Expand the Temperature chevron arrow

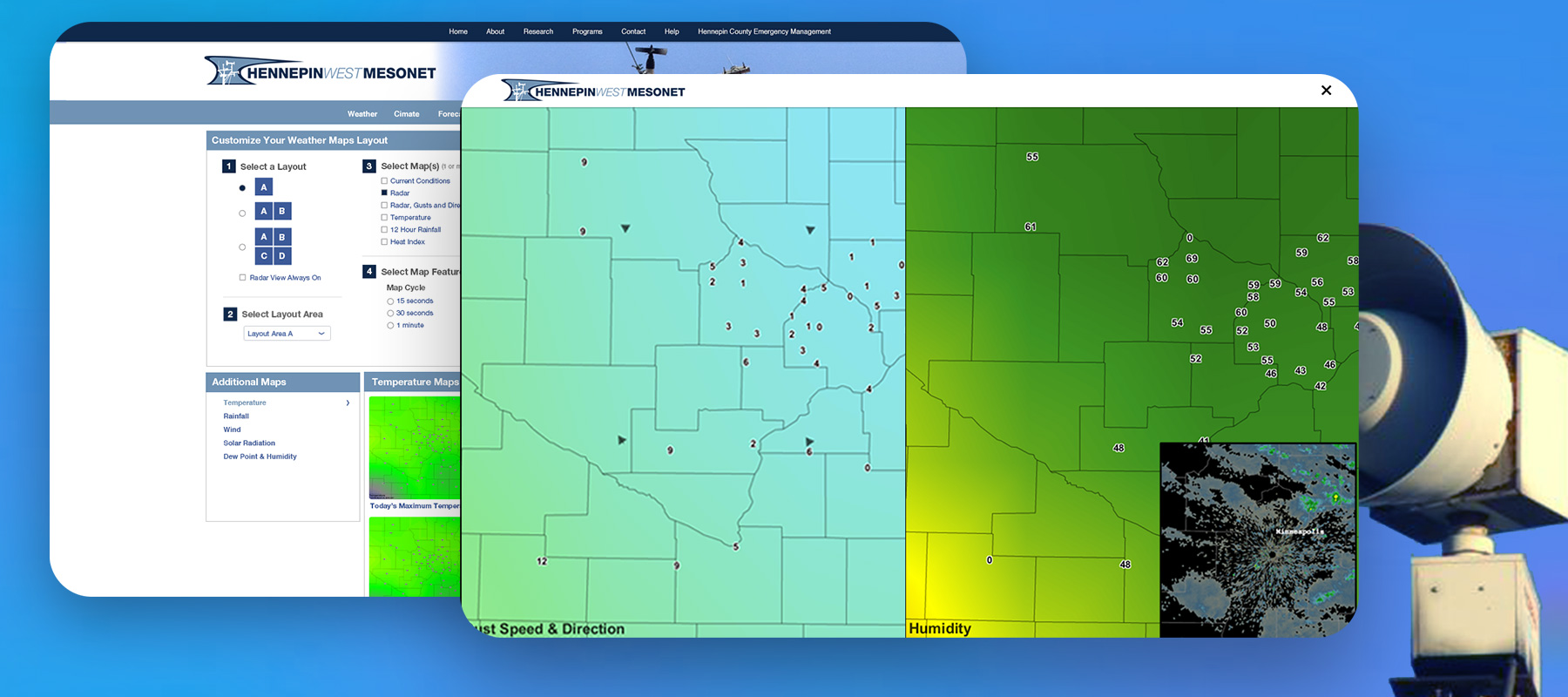point(348,403)
